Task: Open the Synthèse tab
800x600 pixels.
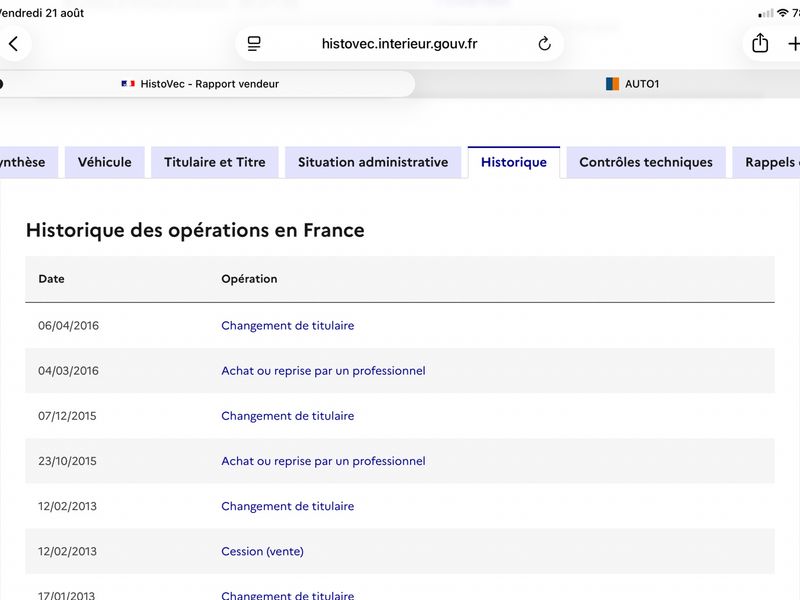Action: coord(28,162)
